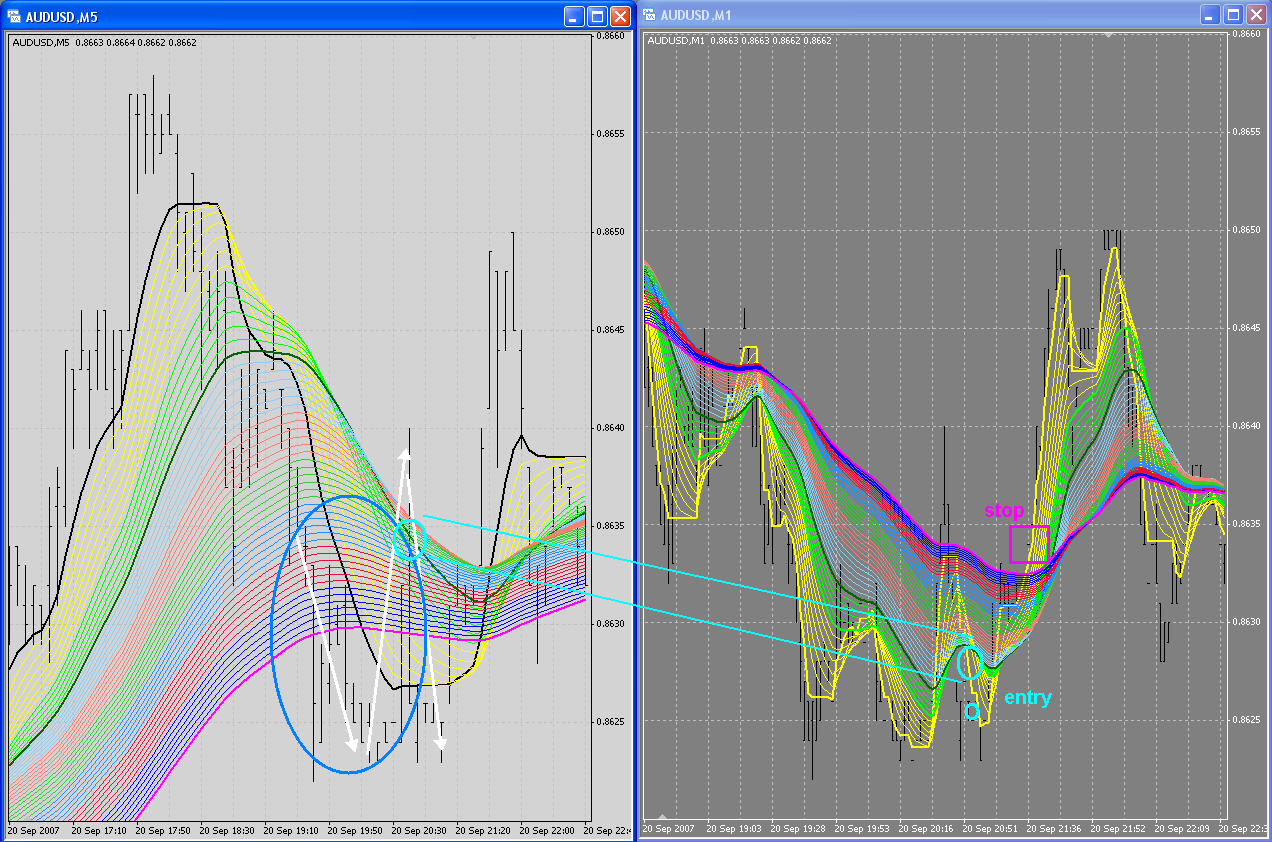Click the AUDUSD,M1 window chart icon

click(x=649, y=15)
